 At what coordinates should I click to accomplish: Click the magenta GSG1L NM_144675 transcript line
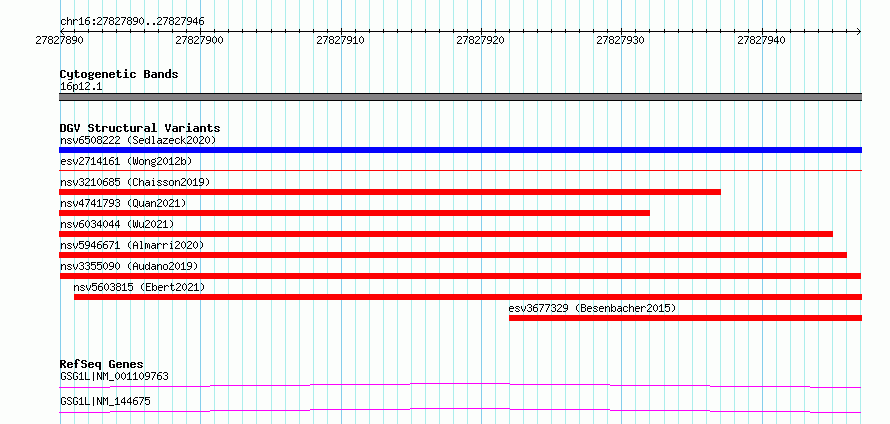click(x=460, y=410)
